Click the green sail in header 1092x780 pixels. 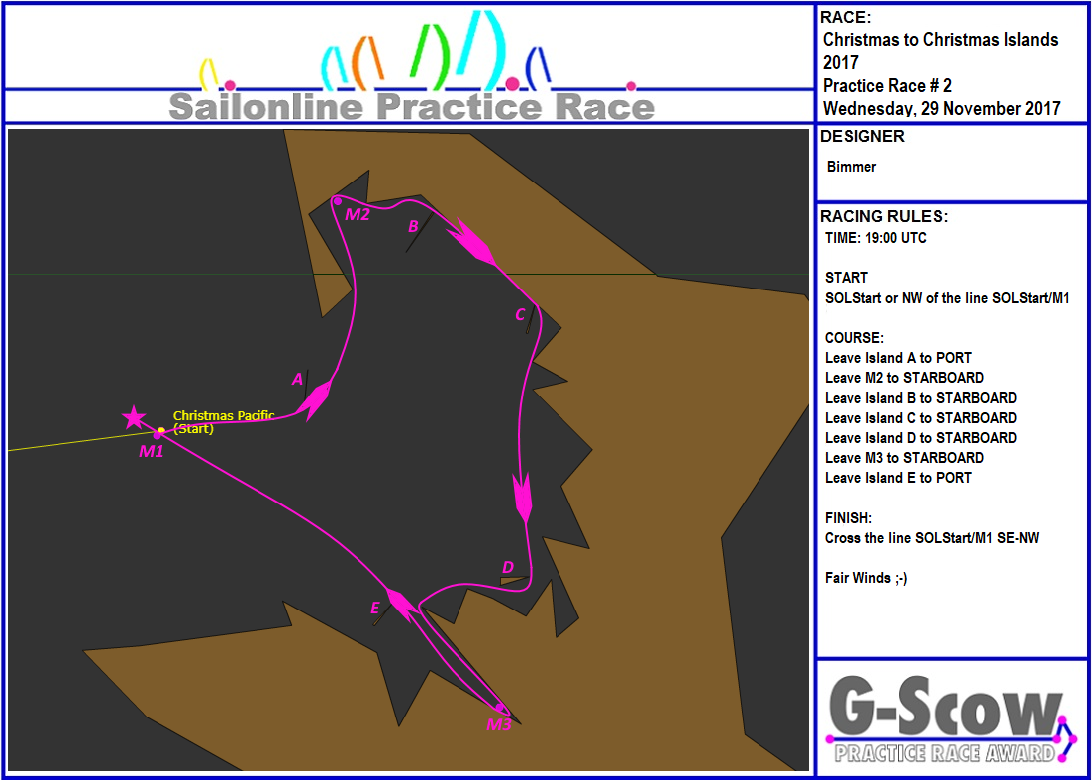(x=430, y=52)
